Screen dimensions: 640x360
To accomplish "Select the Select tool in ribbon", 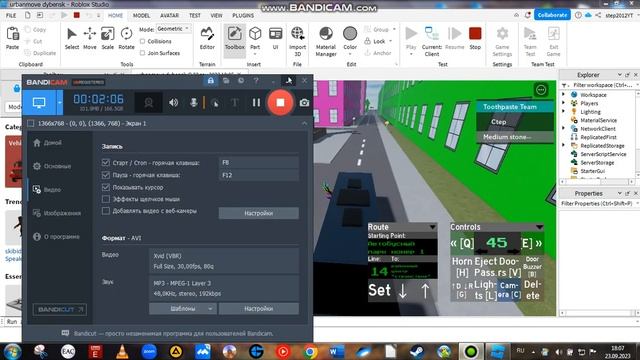I will [71, 38].
